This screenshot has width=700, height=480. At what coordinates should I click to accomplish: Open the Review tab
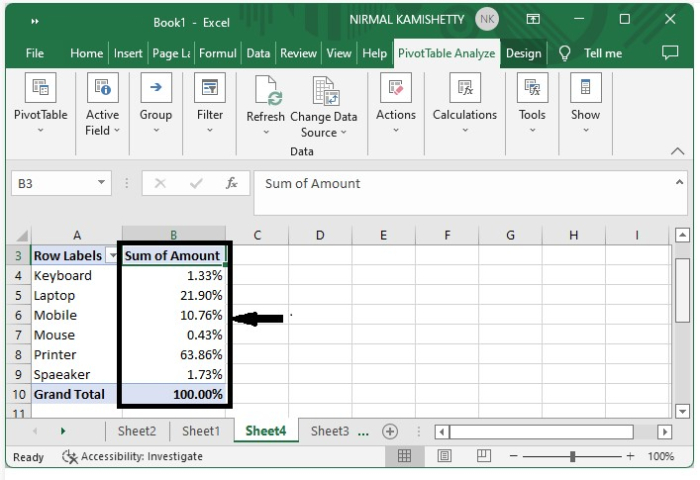[x=298, y=53]
